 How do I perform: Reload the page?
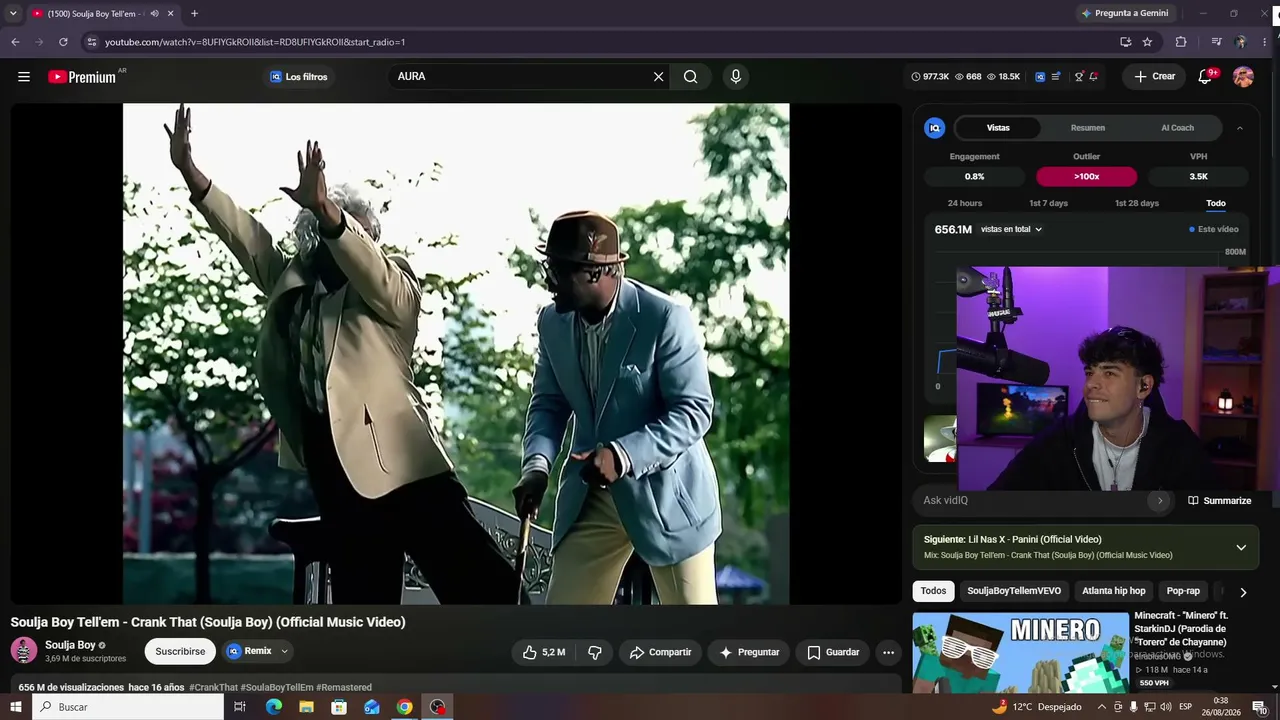(x=63, y=42)
